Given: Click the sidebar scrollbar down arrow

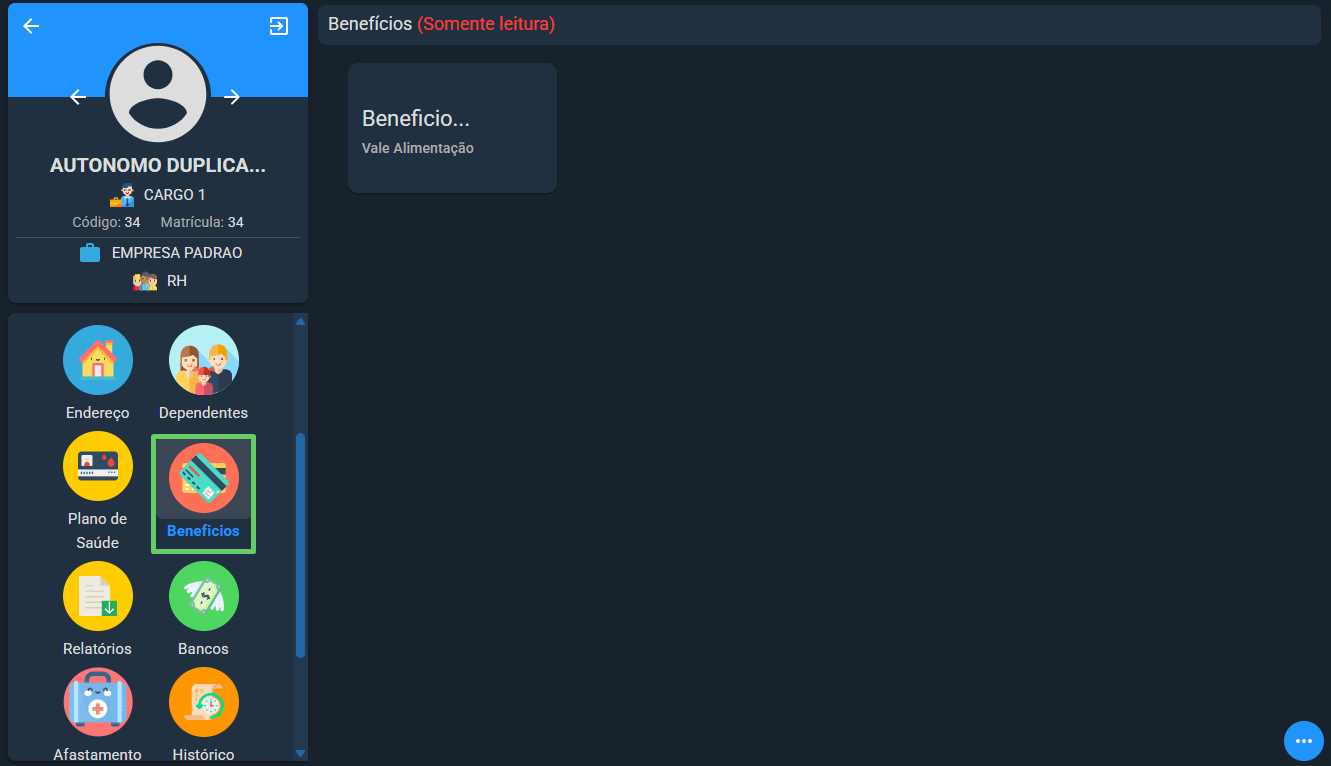Looking at the screenshot, I should click(300, 753).
